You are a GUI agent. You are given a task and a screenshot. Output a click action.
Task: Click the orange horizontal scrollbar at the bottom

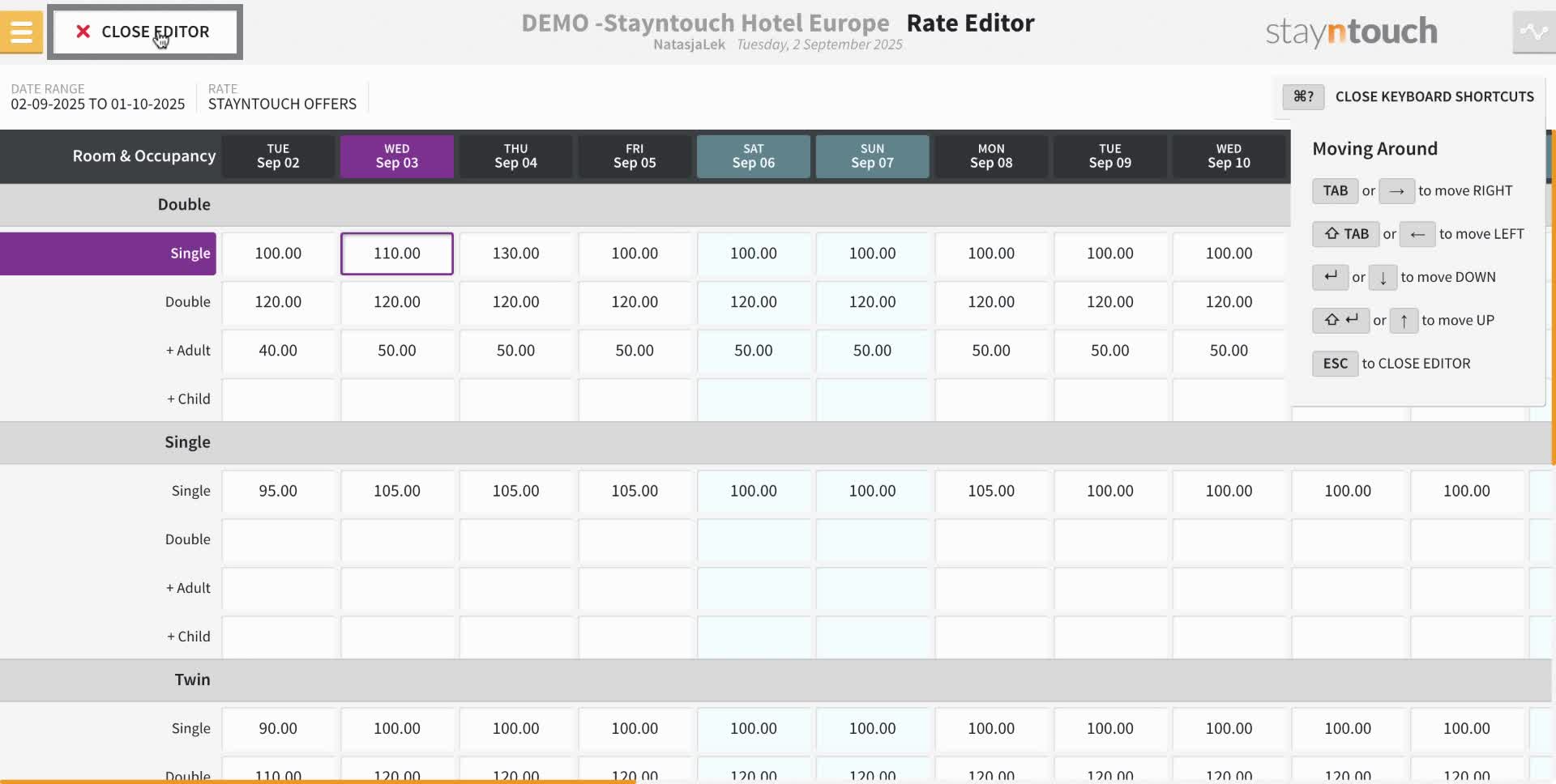(x=318, y=782)
